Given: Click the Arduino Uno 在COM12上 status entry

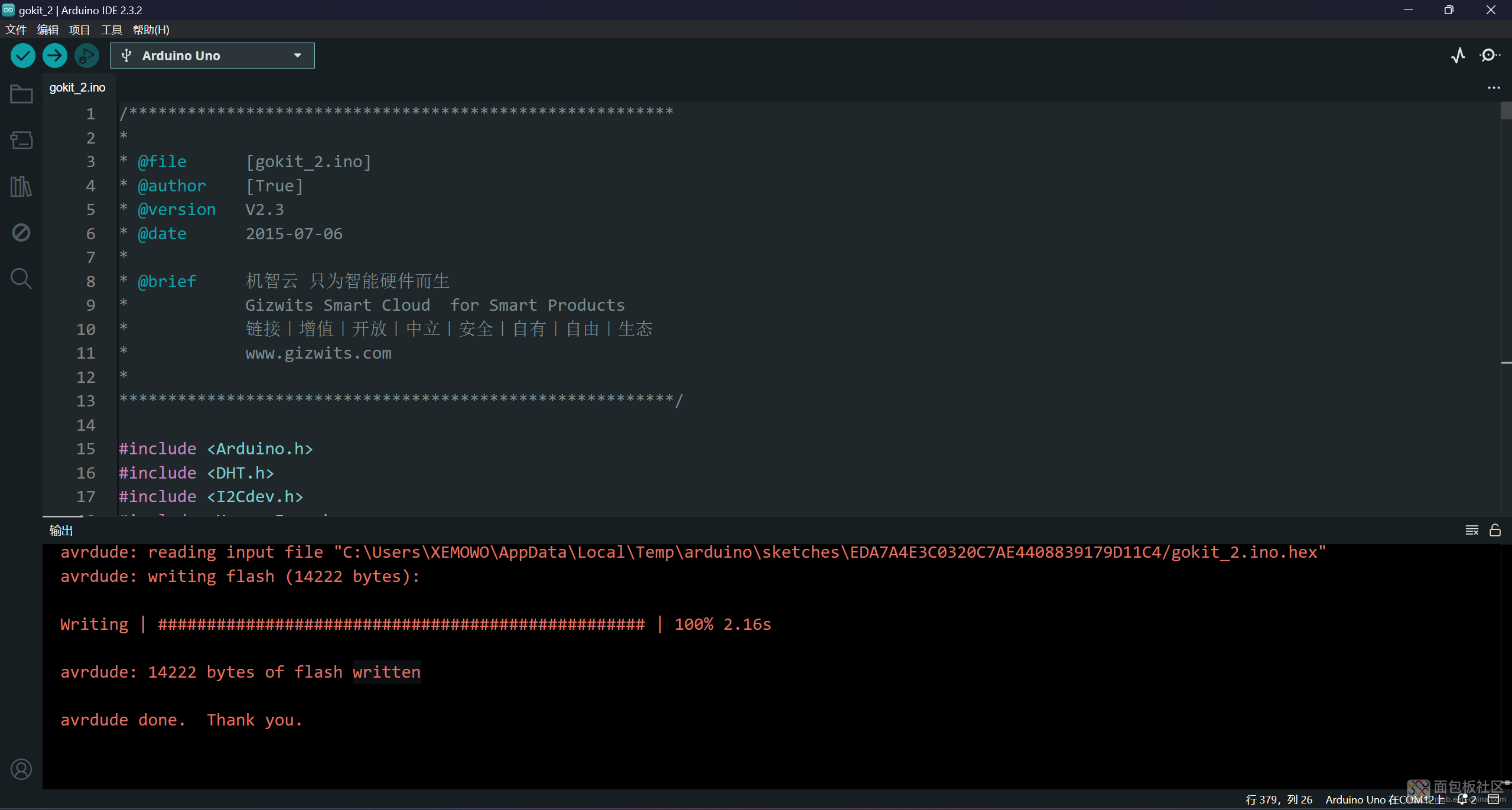Looking at the screenshot, I should tap(1384, 799).
